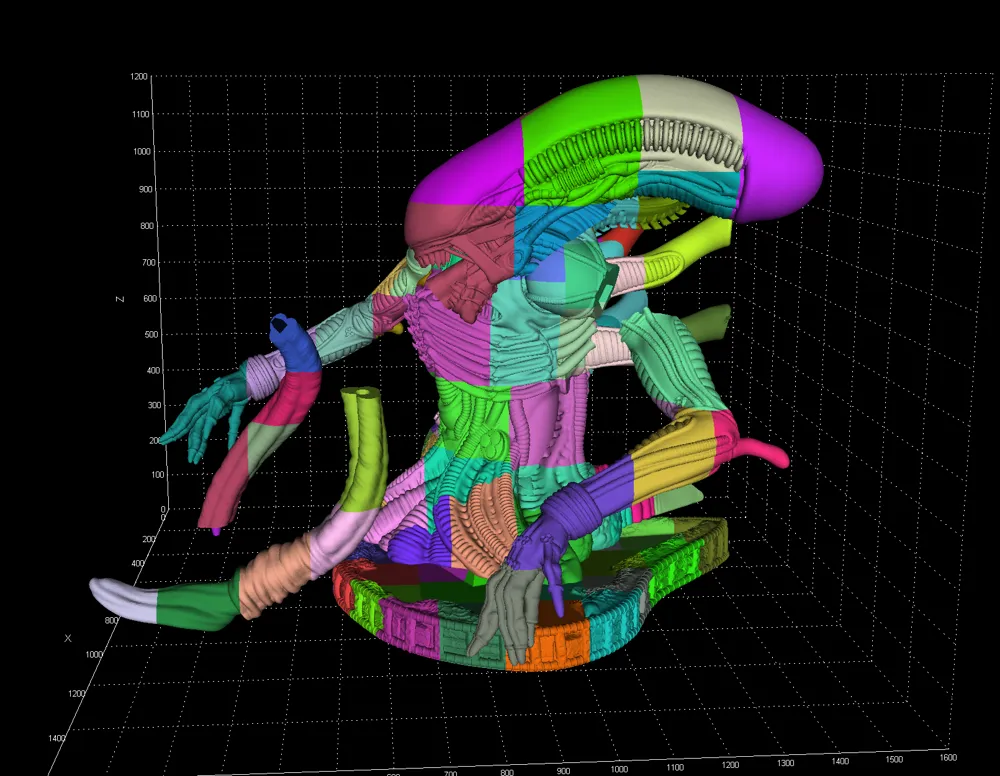Pick the 1000 tick on the Z axis
Viewport: 1000px width, 776px height.
pos(142,152)
